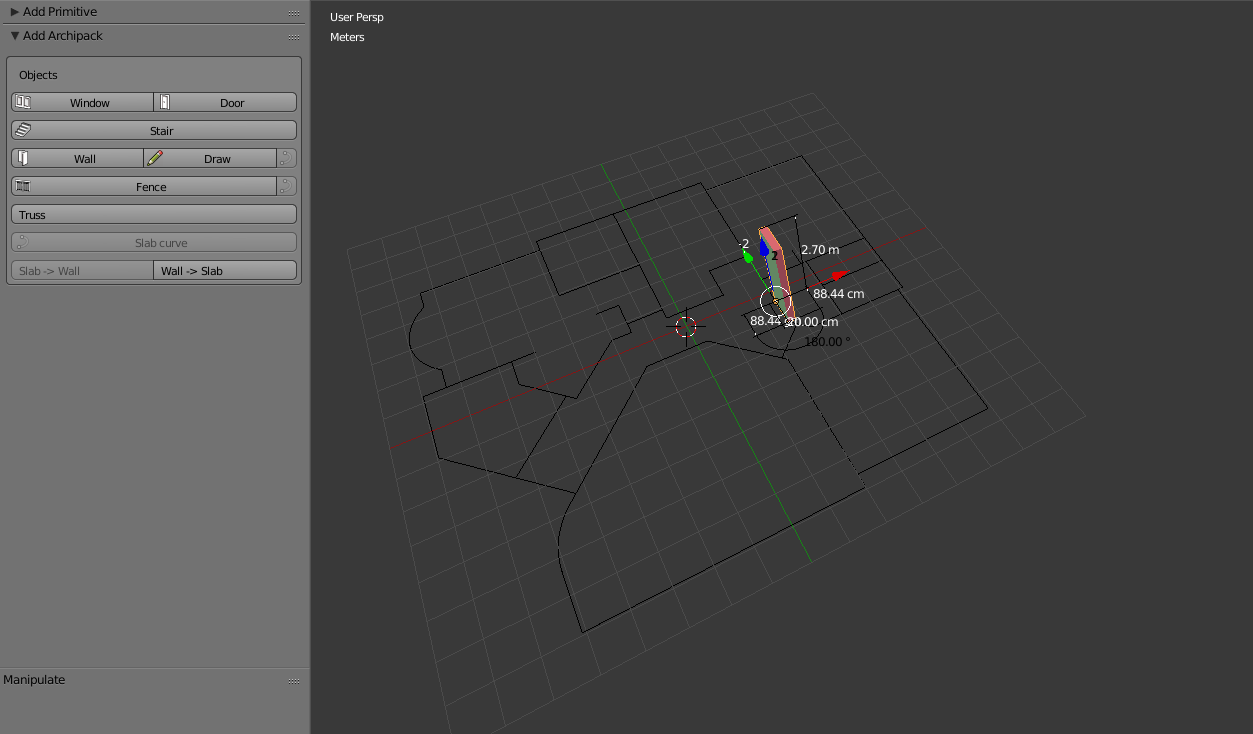Screen dimensions: 1253x734
Task: Click the 3D cursor in the viewport
Action: (x=685, y=326)
